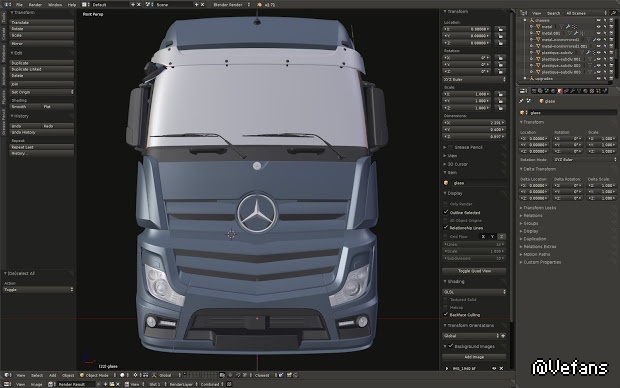Click the outliner search filter icon
Image resolution: width=620 pixels, height=388 pixels.
click(x=613, y=13)
